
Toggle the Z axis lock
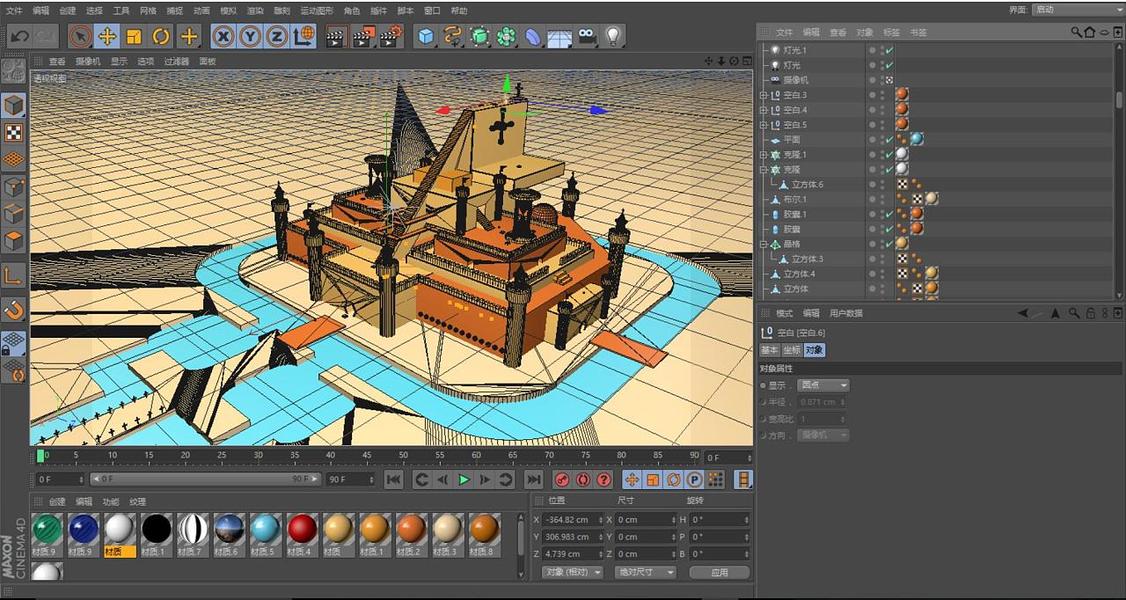coord(276,37)
